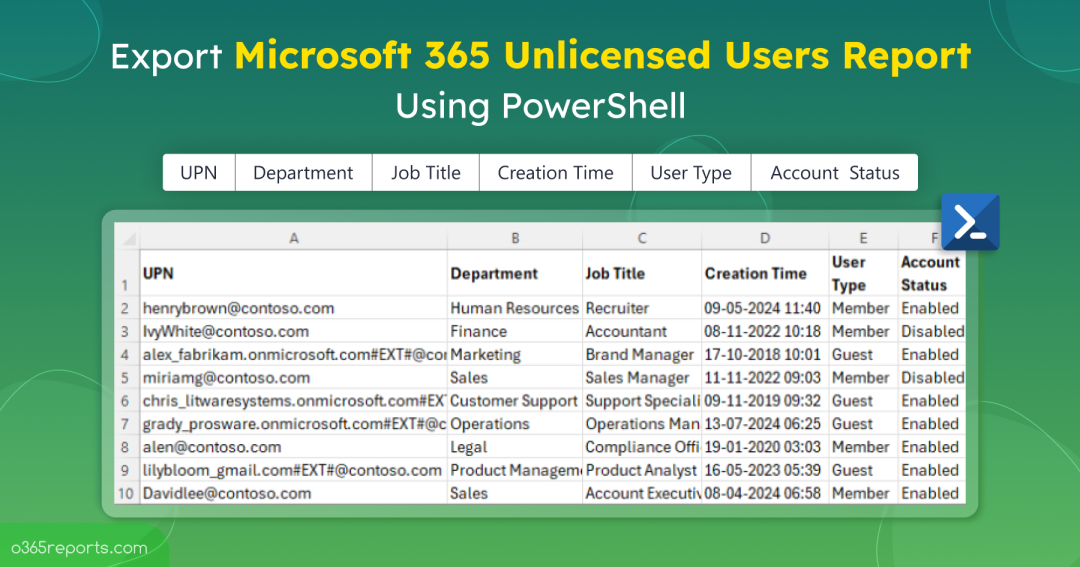Click cell Davidlee@contoso.com
Image resolution: width=1080 pixels, height=567 pixels.
[x=293, y=493]
